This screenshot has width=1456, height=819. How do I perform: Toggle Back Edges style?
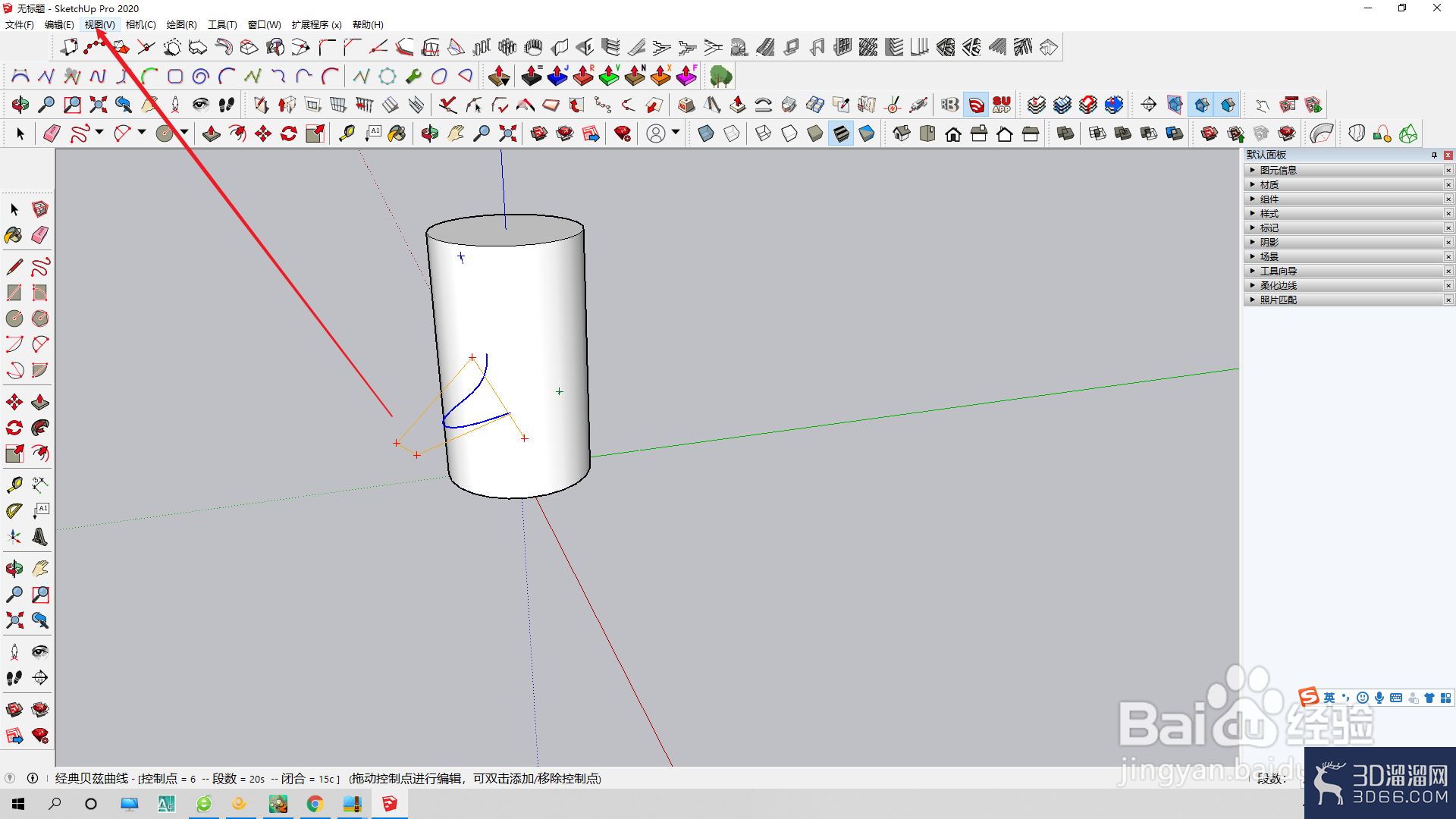click(732, 133)
